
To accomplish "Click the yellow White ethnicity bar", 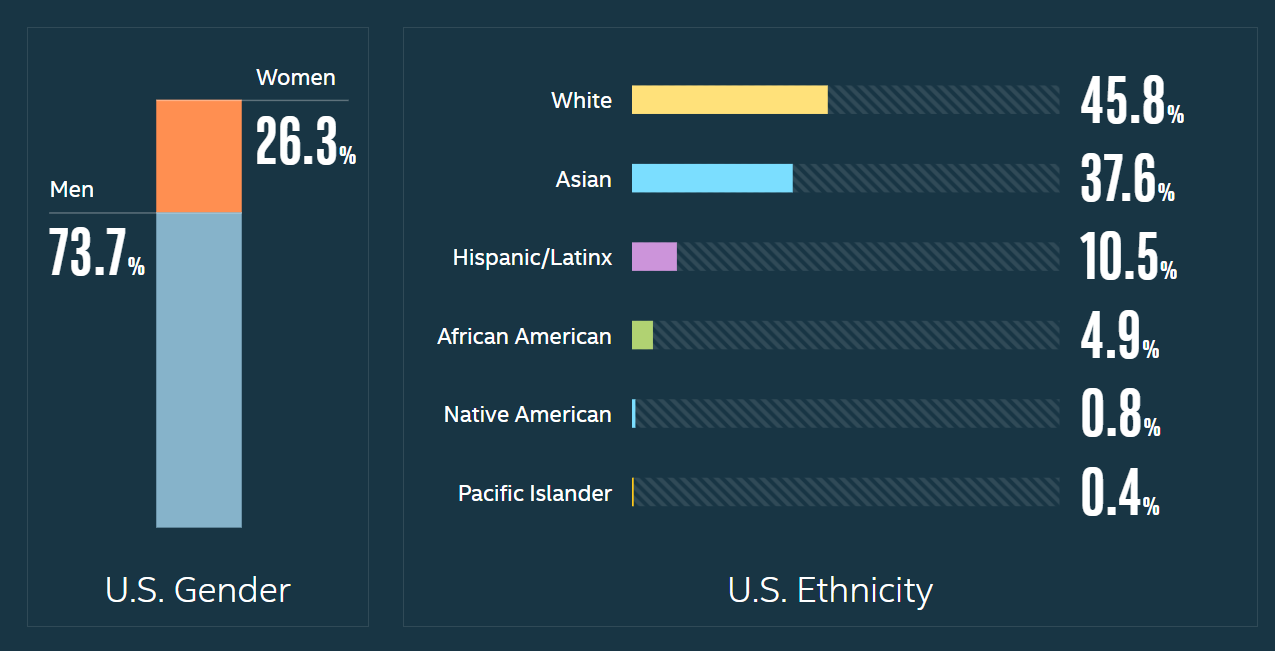I will click(729, 100).
